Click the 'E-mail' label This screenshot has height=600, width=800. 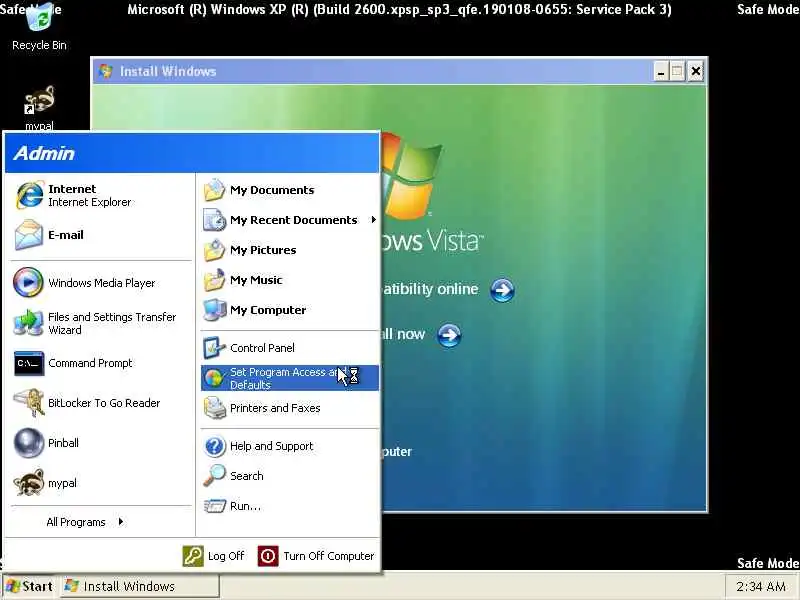click(65, 235)
